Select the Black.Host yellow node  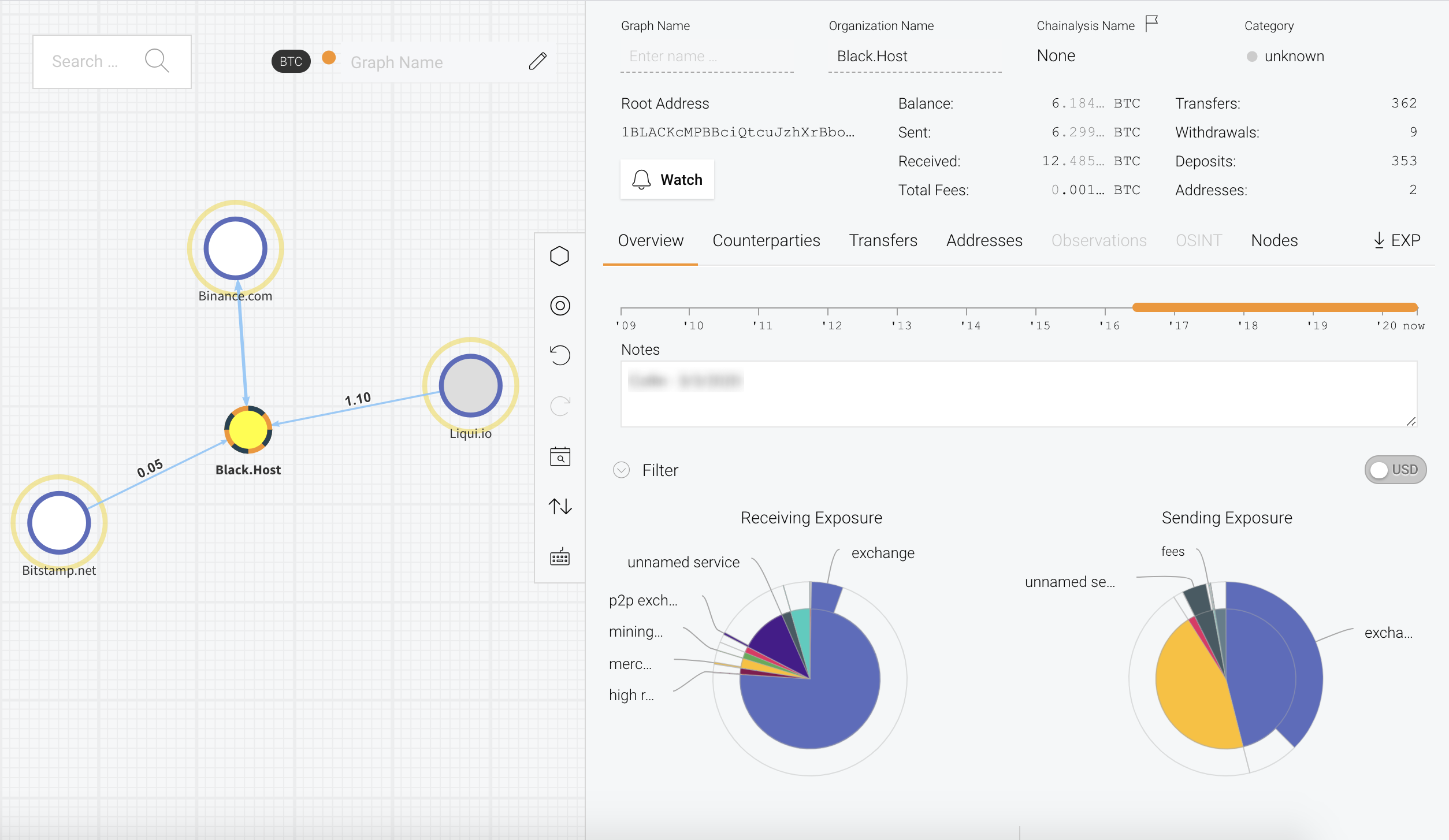(x=248, y=430)
